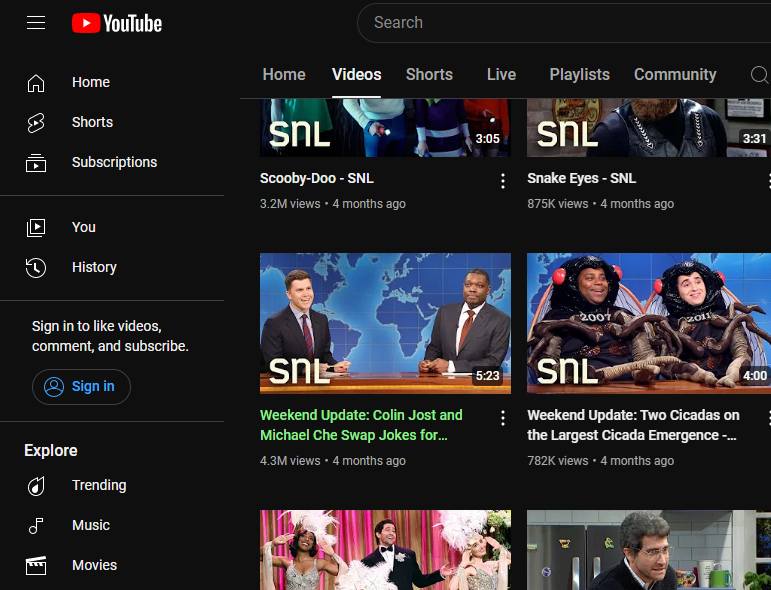The image size is (771, 590).
Task: Switch to the Playlists tab
Action: pos(579,75)
